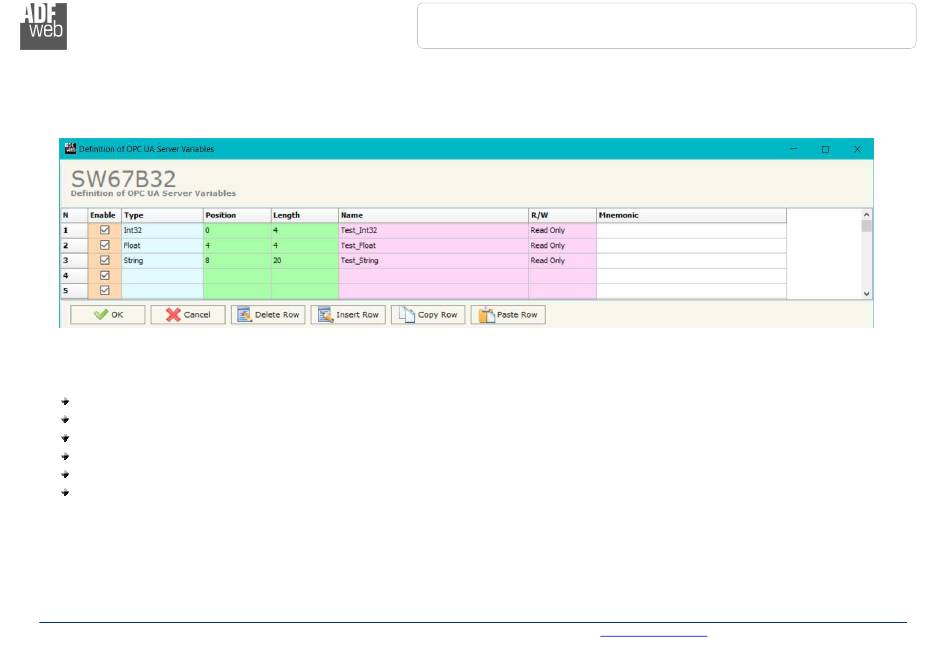This screenshot has width=950, height=654.
Task: Select the Float type cell
Action: click(162, 245)
